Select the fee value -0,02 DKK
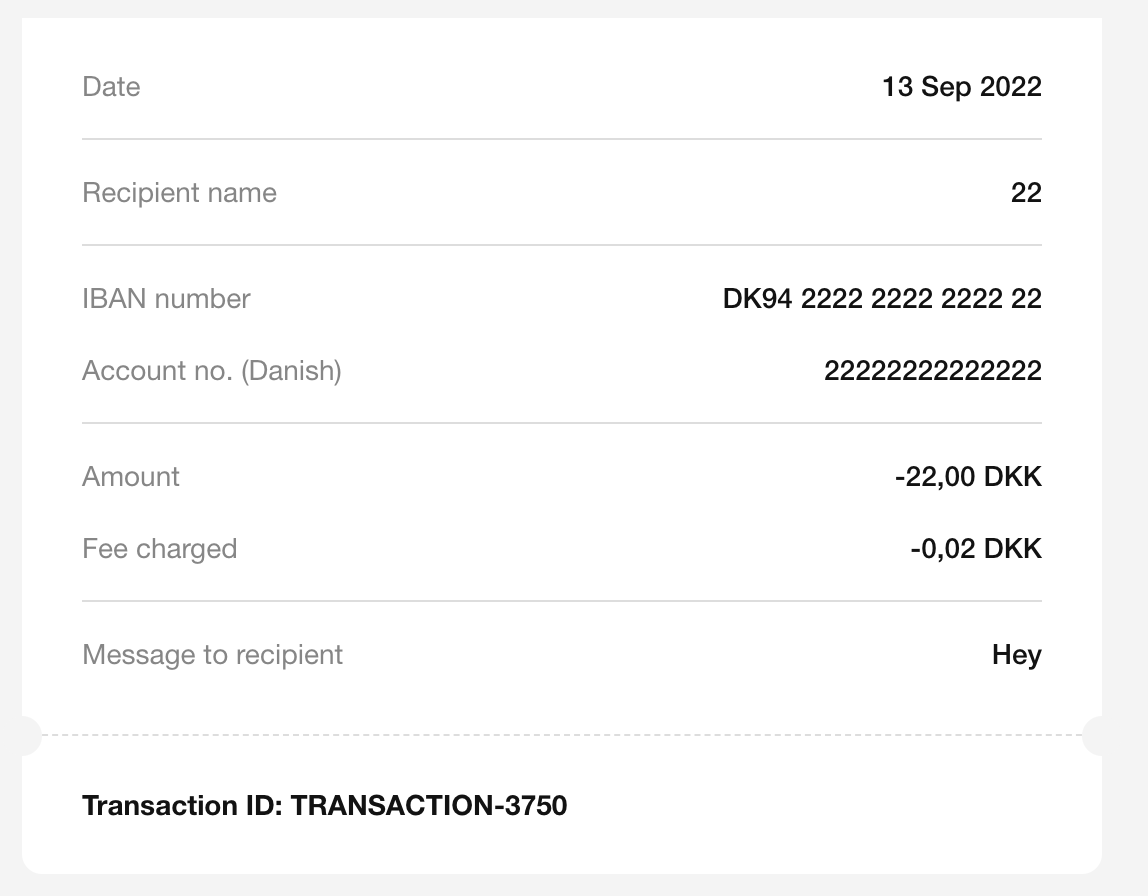The height and width of the screenshot is (896, 1148). [x=976, y=549]
